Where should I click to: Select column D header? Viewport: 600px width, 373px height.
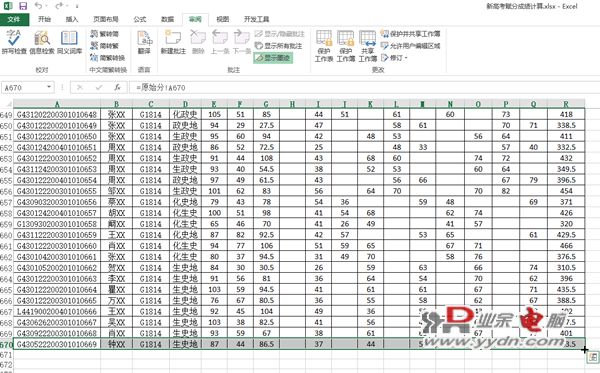pyautogui.click(x=185, y=104)
